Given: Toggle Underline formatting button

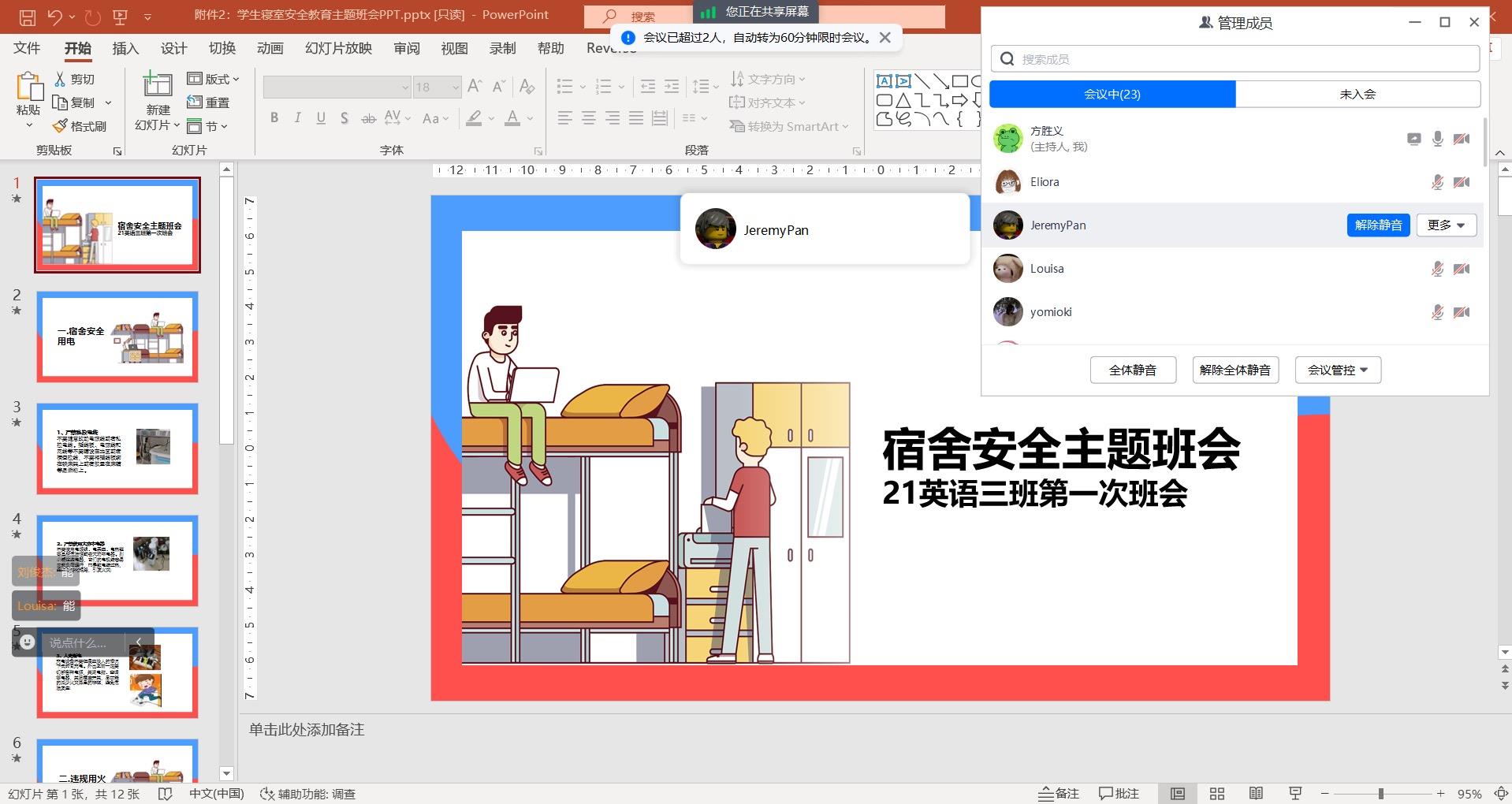Looking at the screenshot, I should click(x=321, y=118).
